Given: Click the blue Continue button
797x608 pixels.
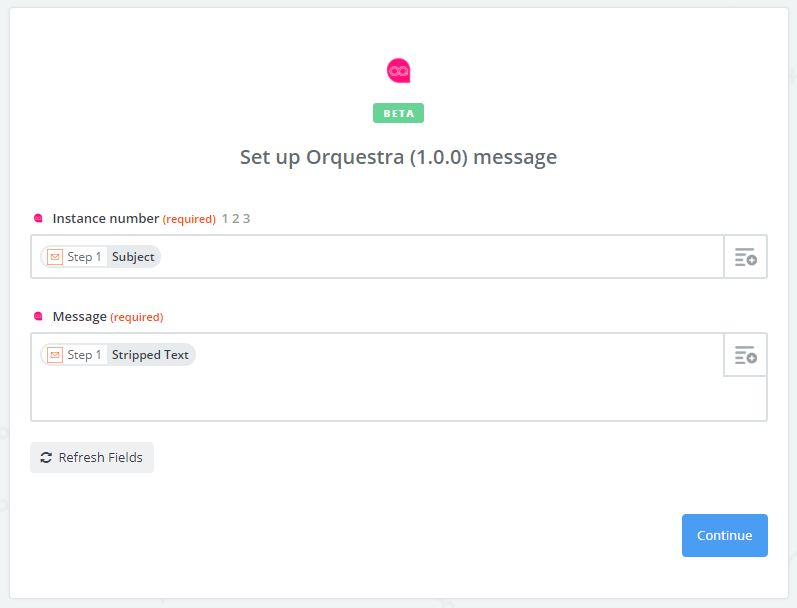Looking at the screenshot, I should click(x=725, y=535).
